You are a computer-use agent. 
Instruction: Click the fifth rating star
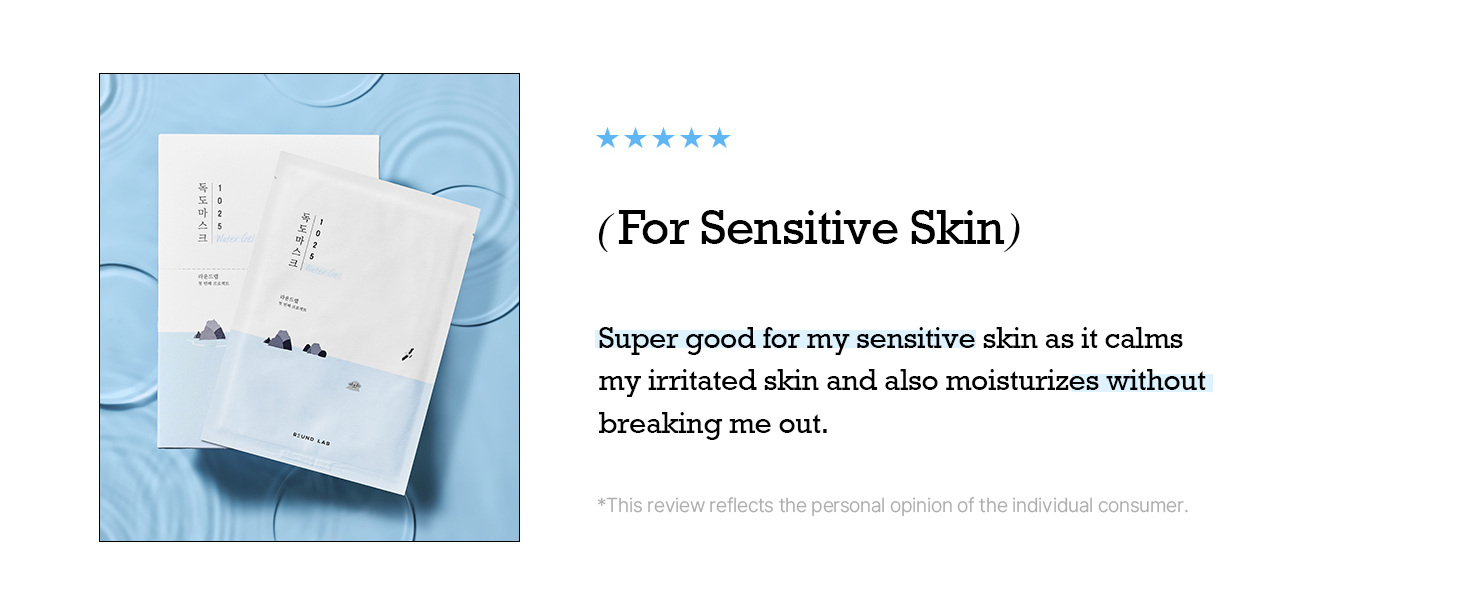point(719,138)
